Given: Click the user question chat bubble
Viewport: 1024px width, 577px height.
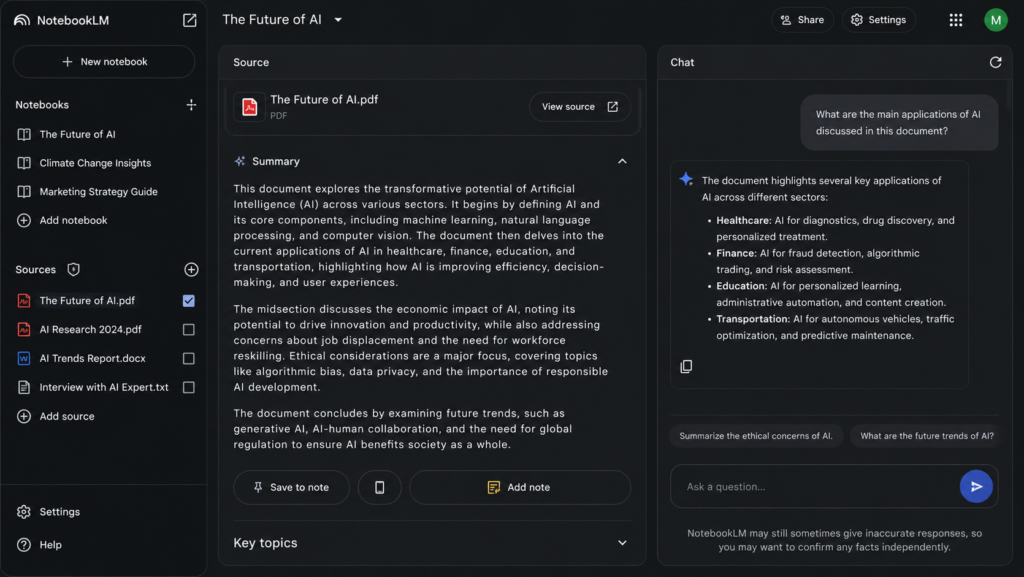Looking at the screenshot, I should pyautogui.click(x=899, y=123).
